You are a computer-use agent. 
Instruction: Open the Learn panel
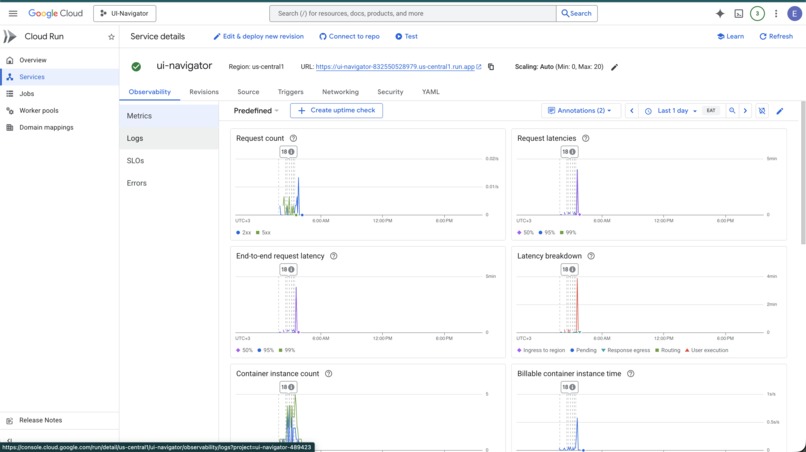(x=730, y=37)
